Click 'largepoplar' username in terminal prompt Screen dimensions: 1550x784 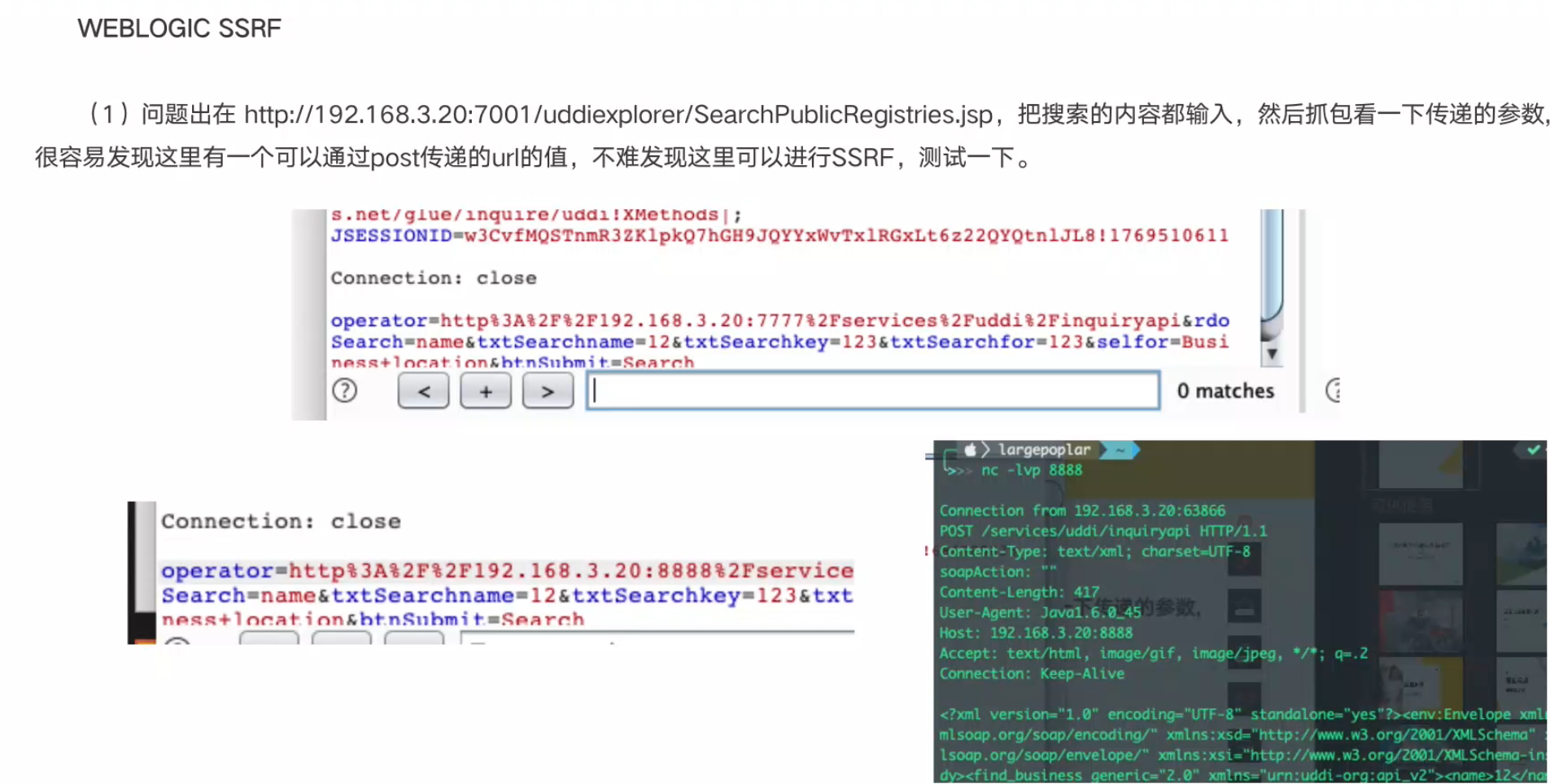click(1044, 449)
